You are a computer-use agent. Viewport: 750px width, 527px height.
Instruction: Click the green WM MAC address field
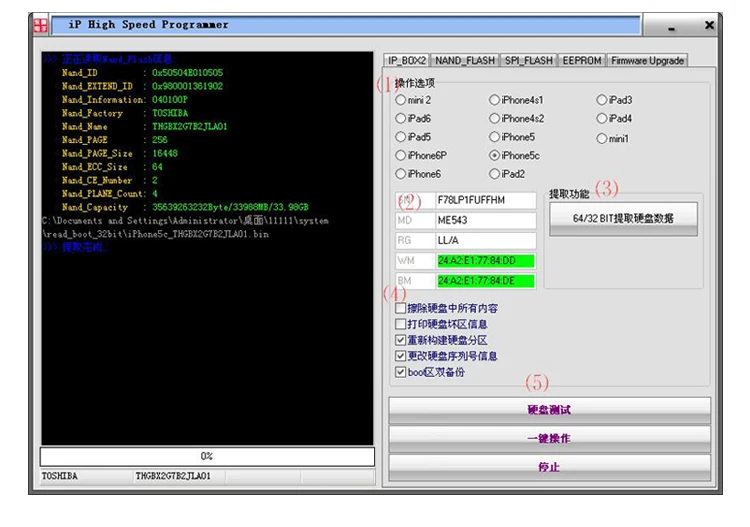click(485, 261)
